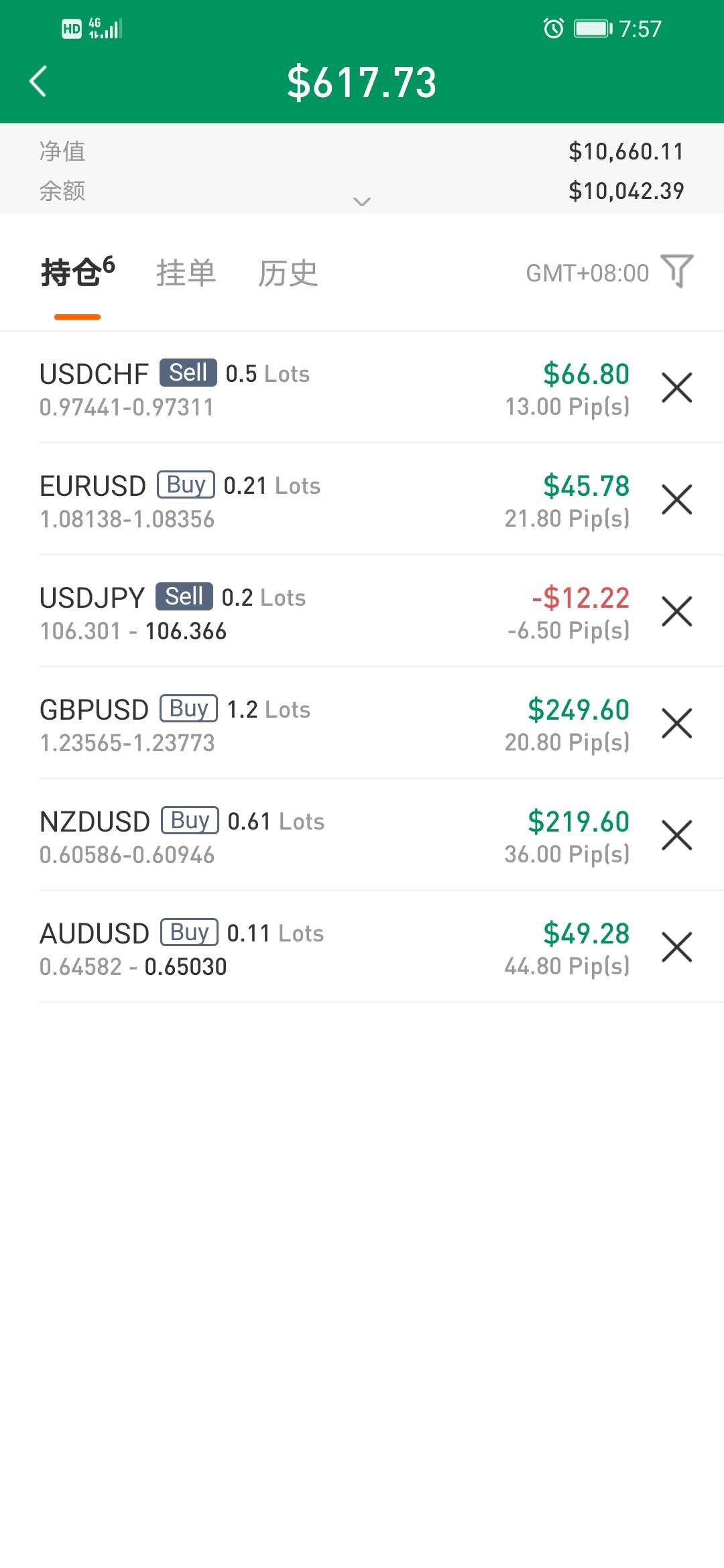
Task: Tap the Buy badge on EURUSD
Action: 186,484
